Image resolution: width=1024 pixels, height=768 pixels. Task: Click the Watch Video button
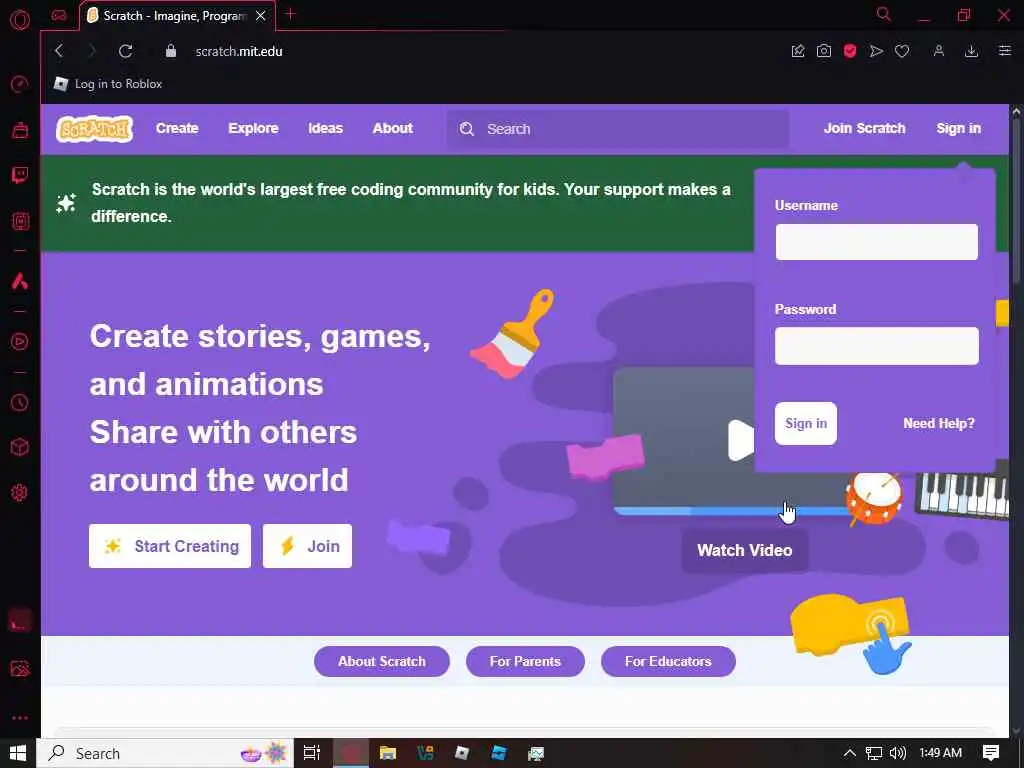click(x=744, y=551)
